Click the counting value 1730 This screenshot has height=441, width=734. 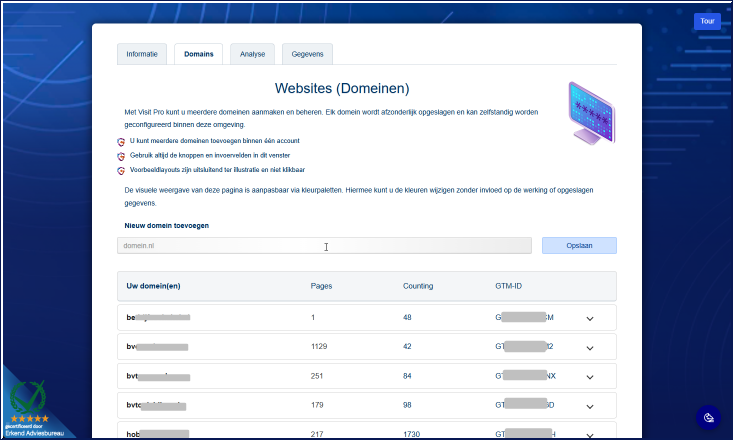(412, 433)
